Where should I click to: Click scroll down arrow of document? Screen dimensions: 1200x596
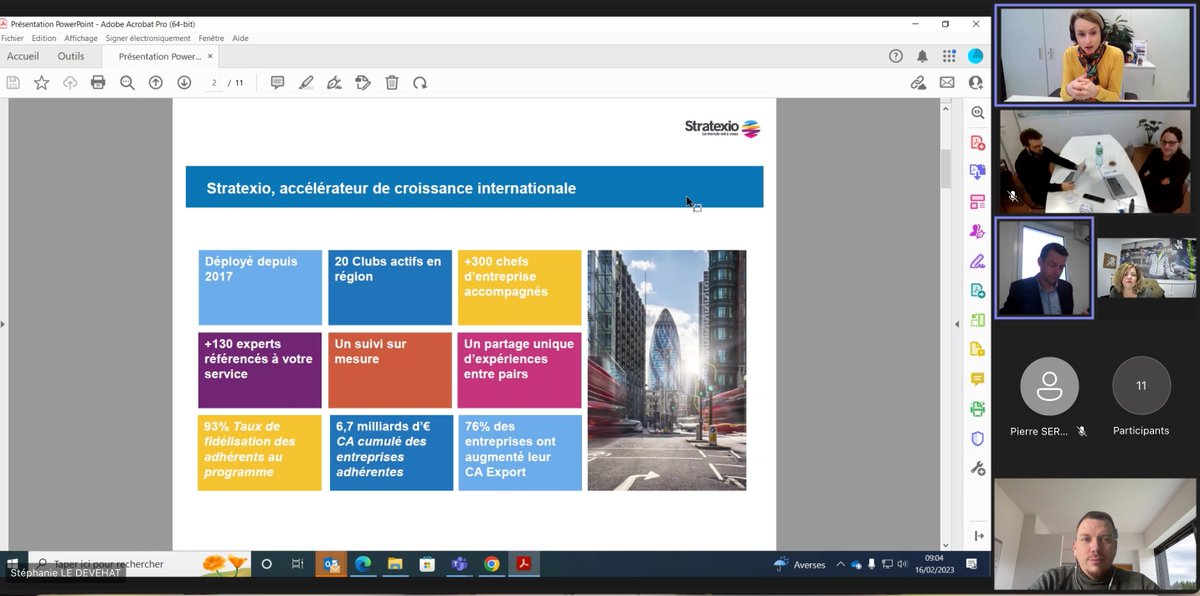[x=945, y=545]
